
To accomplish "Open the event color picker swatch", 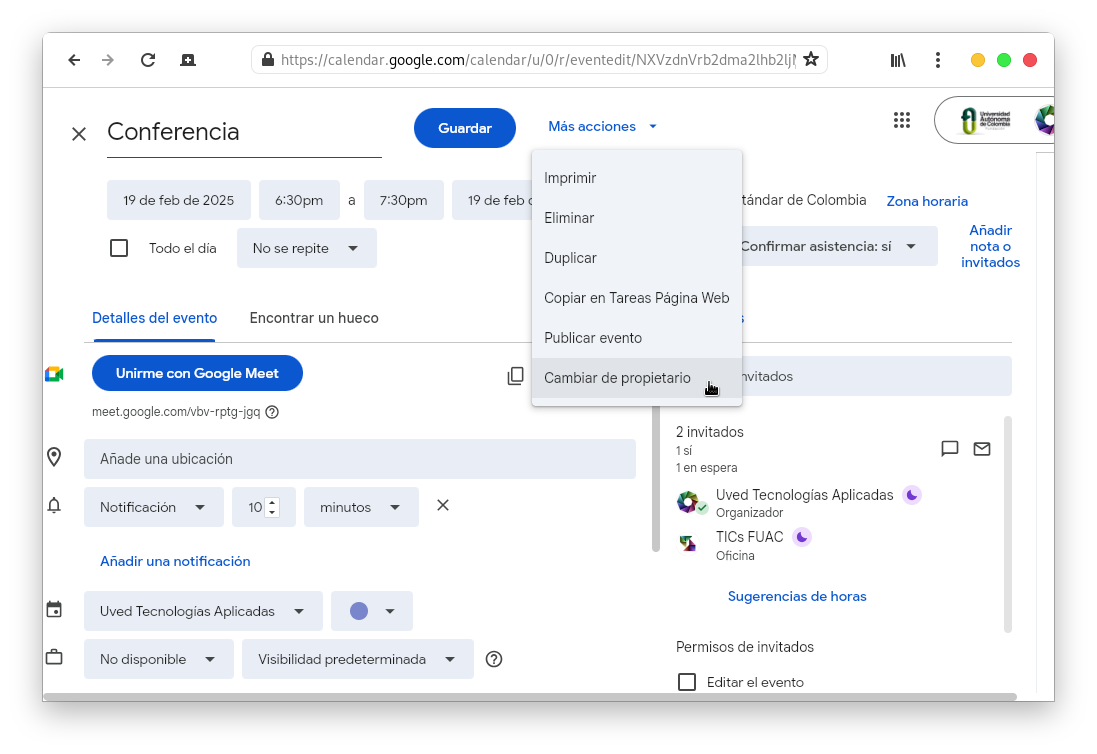I will (x=371, y=611).
